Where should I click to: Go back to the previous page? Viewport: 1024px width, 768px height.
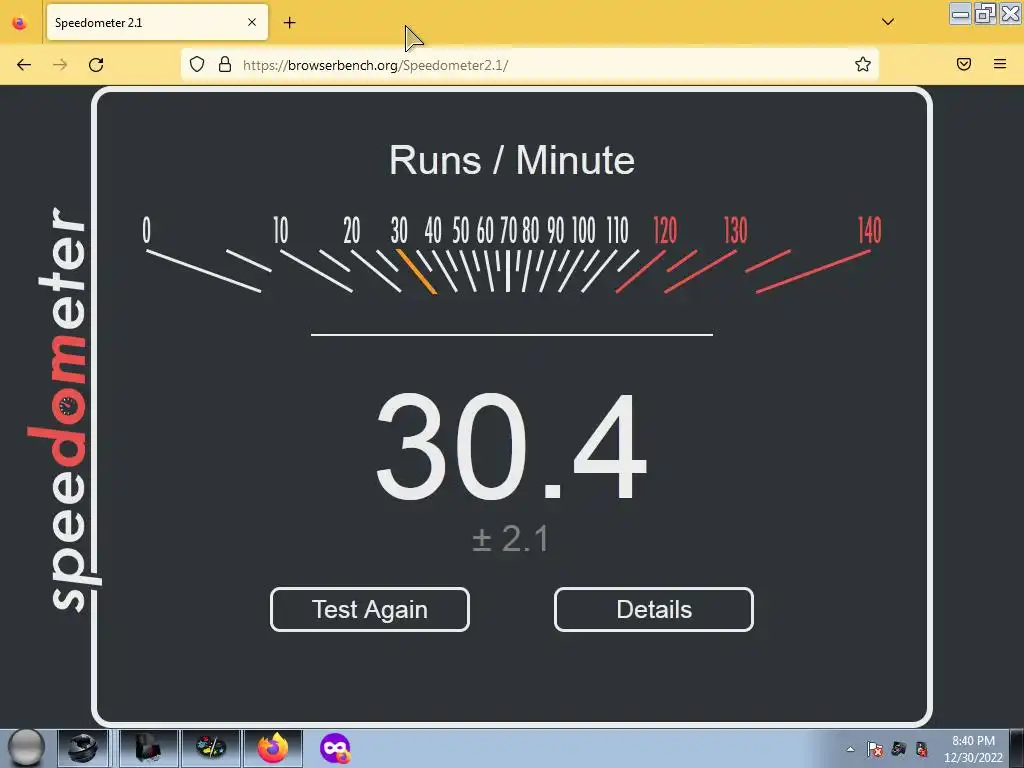pyautogui.click(x=24, y=65)
